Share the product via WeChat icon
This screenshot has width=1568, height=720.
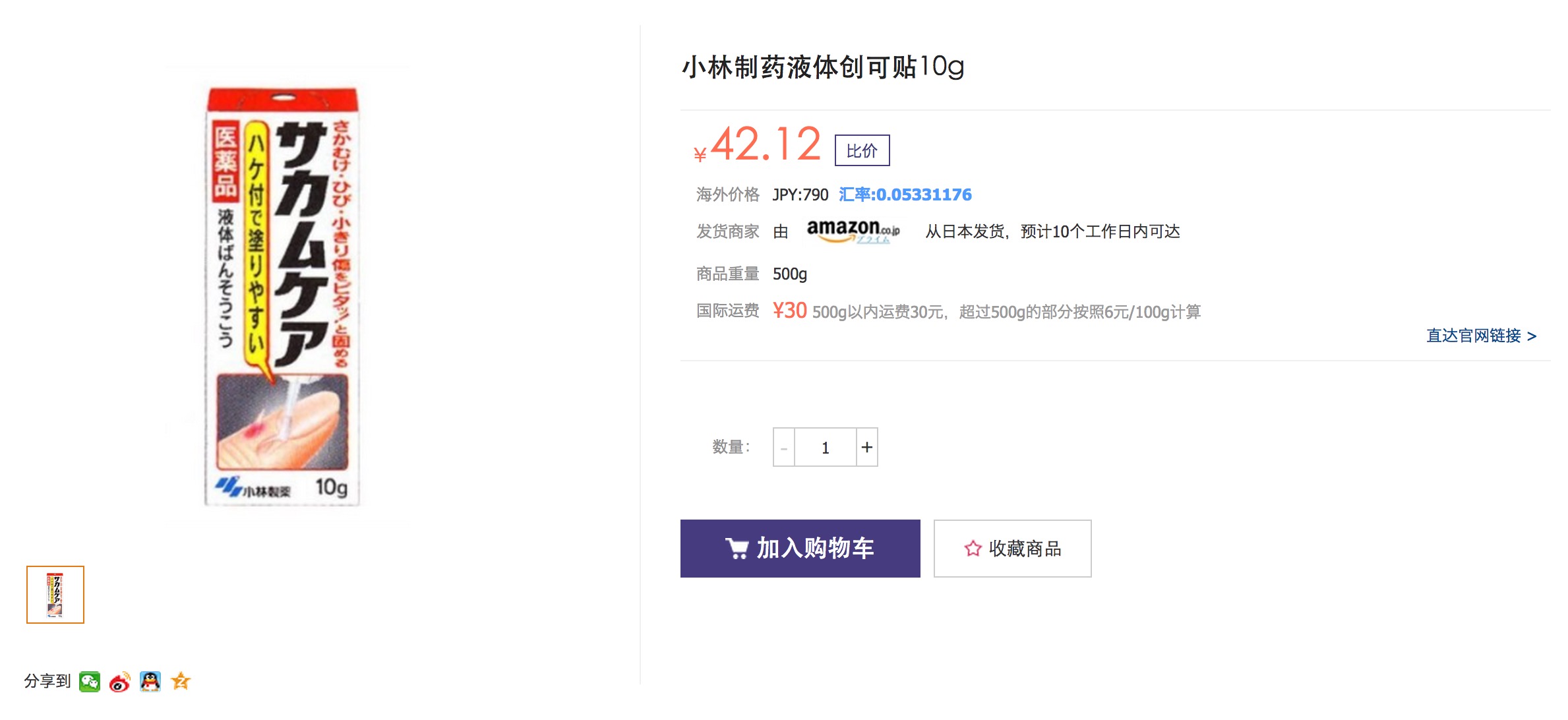tap(89, 681)
